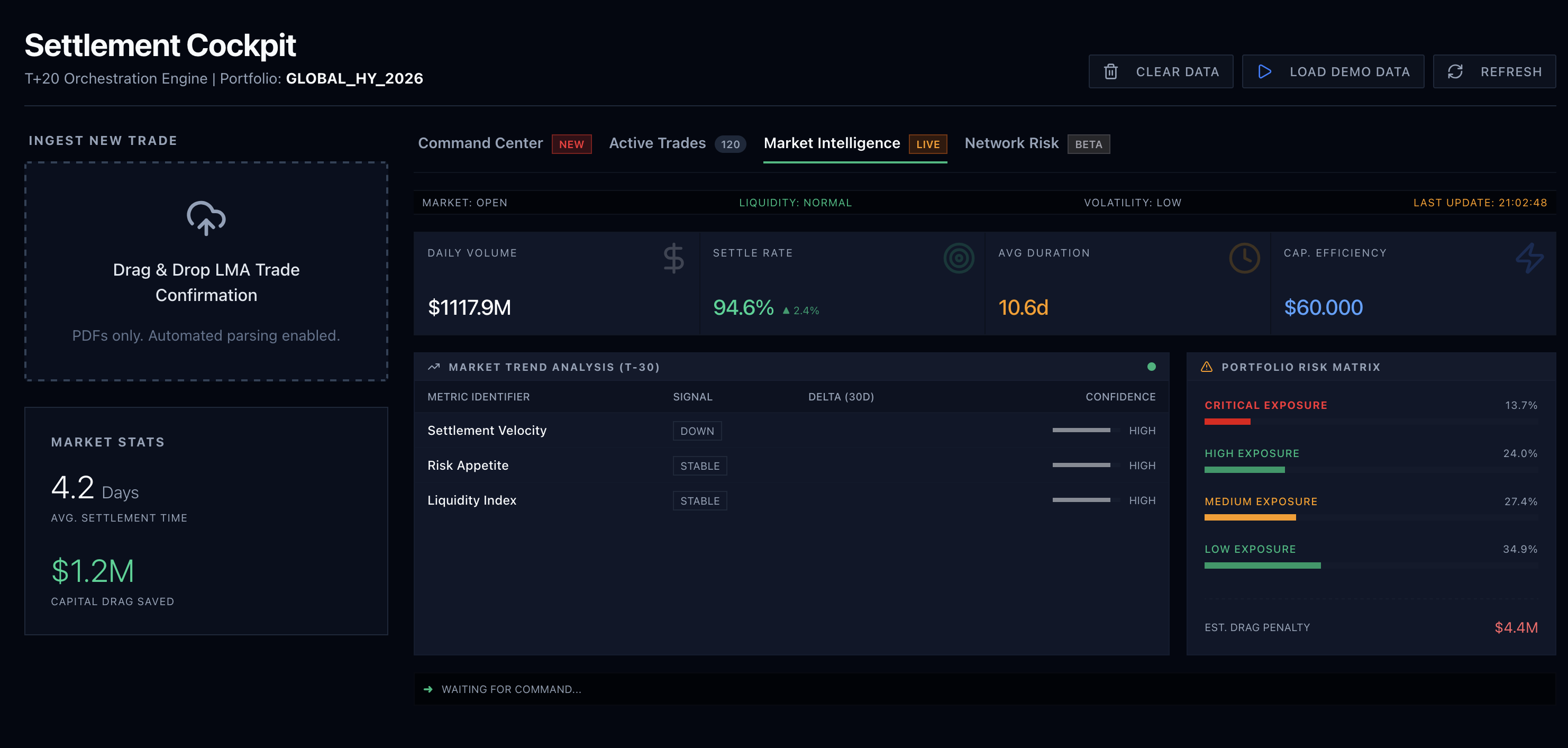Switch to the Active Trades tab

click(x=658, y=144)
